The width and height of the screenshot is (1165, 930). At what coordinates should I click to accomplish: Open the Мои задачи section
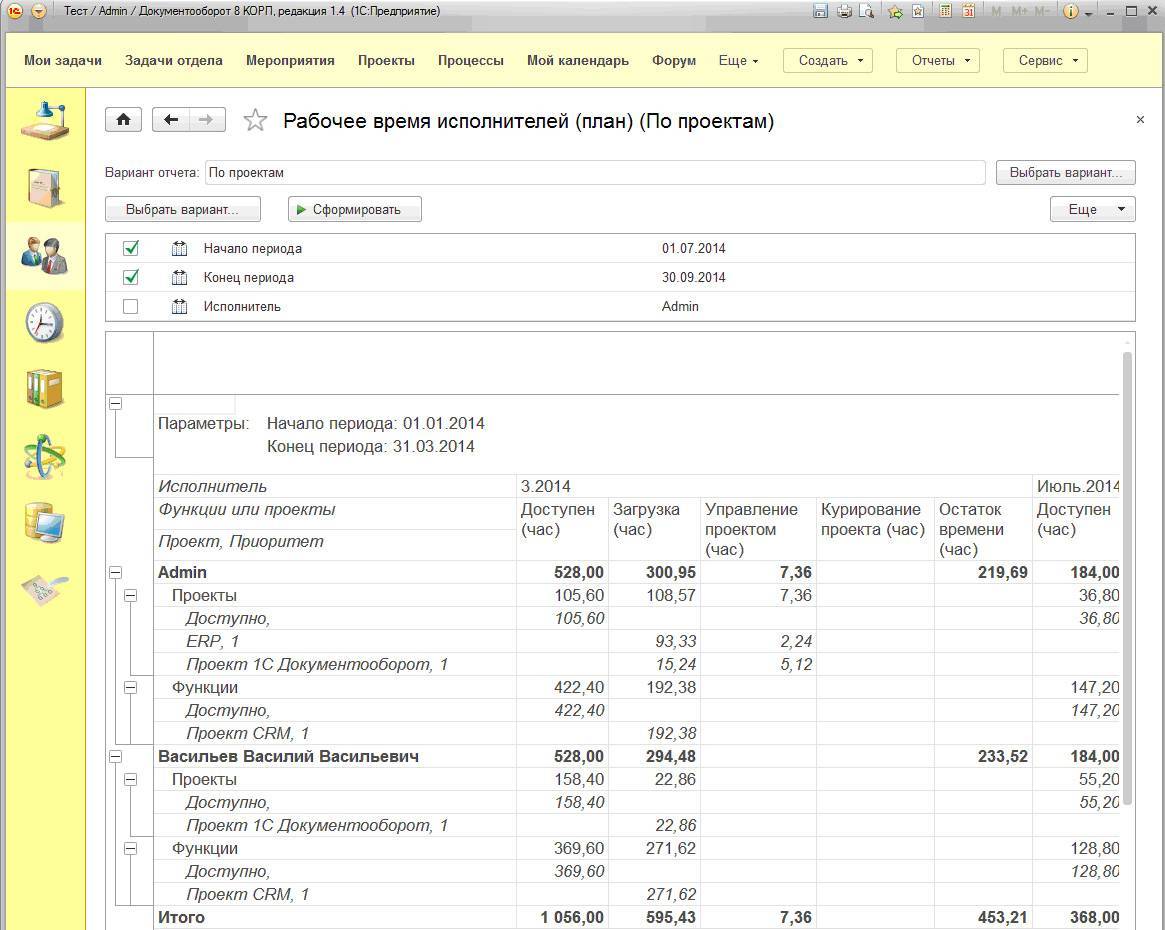(63, 60)
